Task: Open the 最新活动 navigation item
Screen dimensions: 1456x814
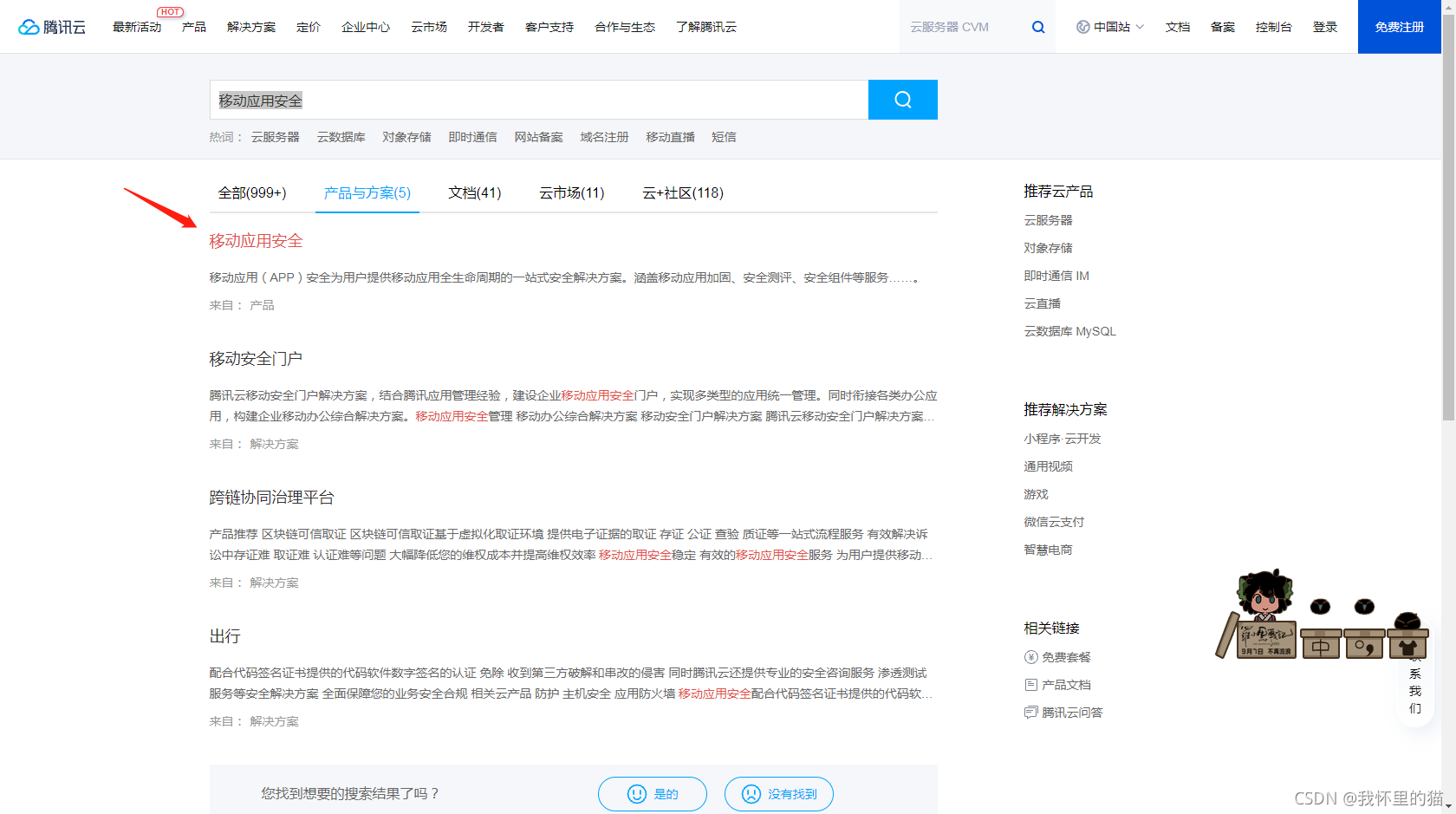Action: pos(137,27)
